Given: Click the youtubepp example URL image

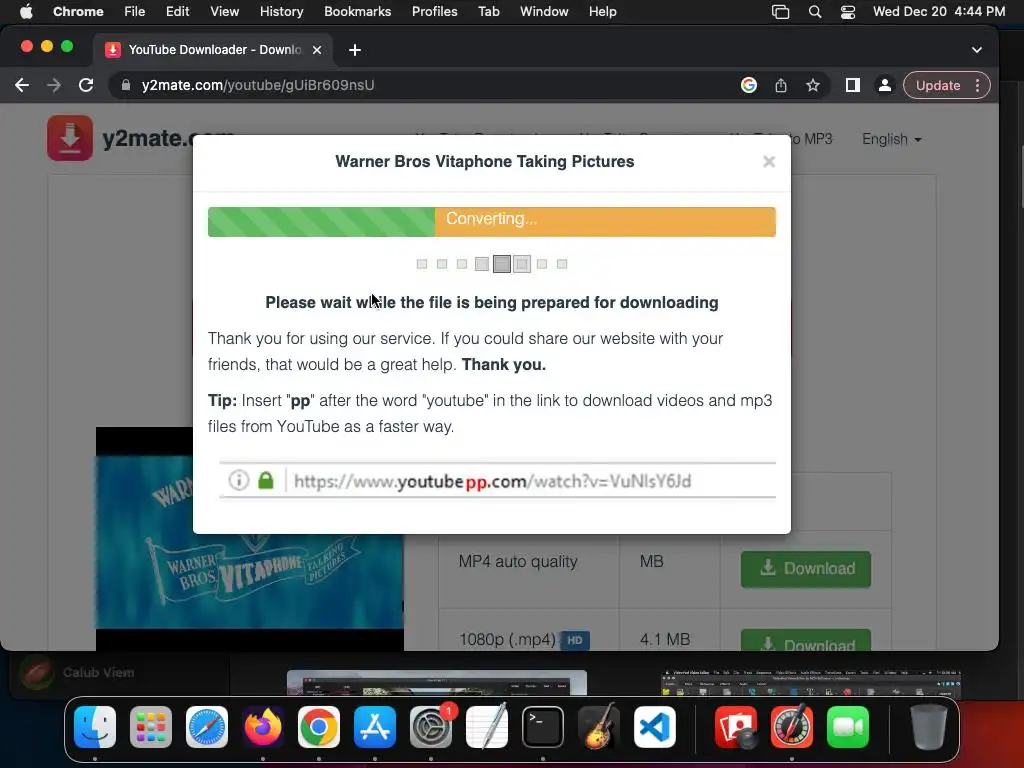Looking at the screenshot, I should (498, 481).
